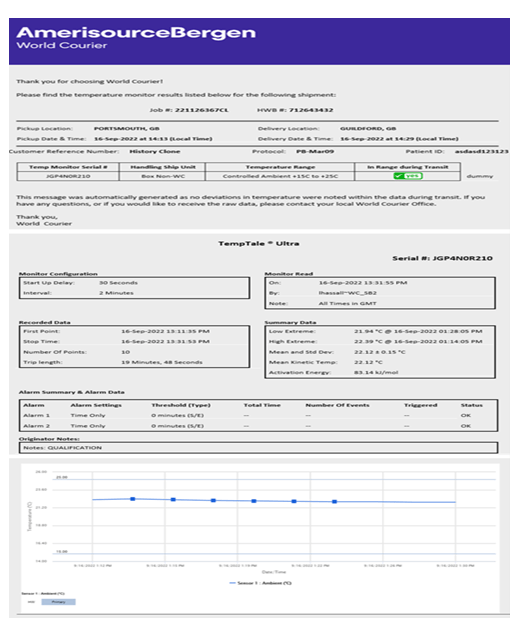Click pickup time 16-Sep-2022 at 14:13

coord(153,139)
